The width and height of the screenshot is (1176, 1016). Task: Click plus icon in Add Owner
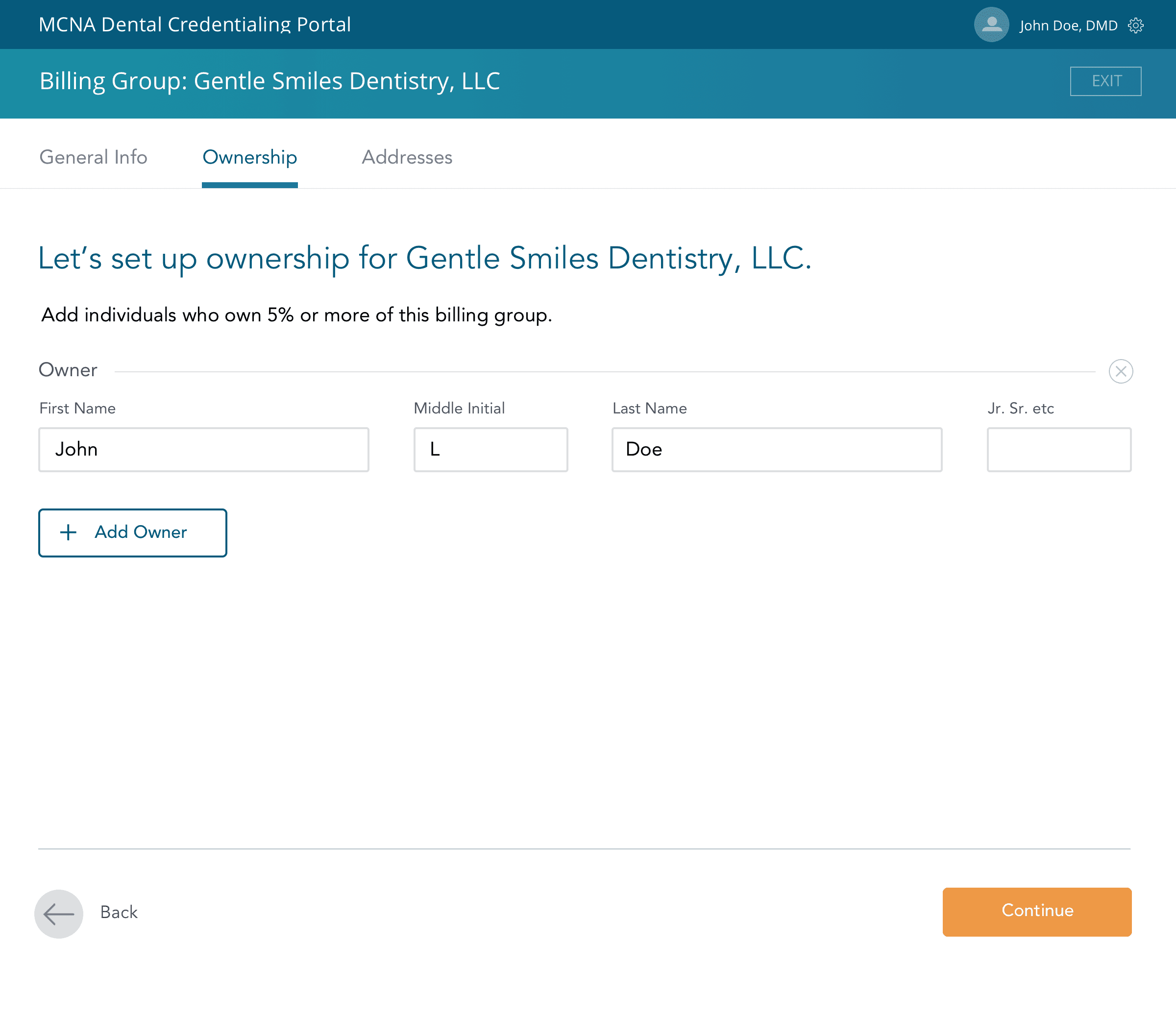pos(68,532)
